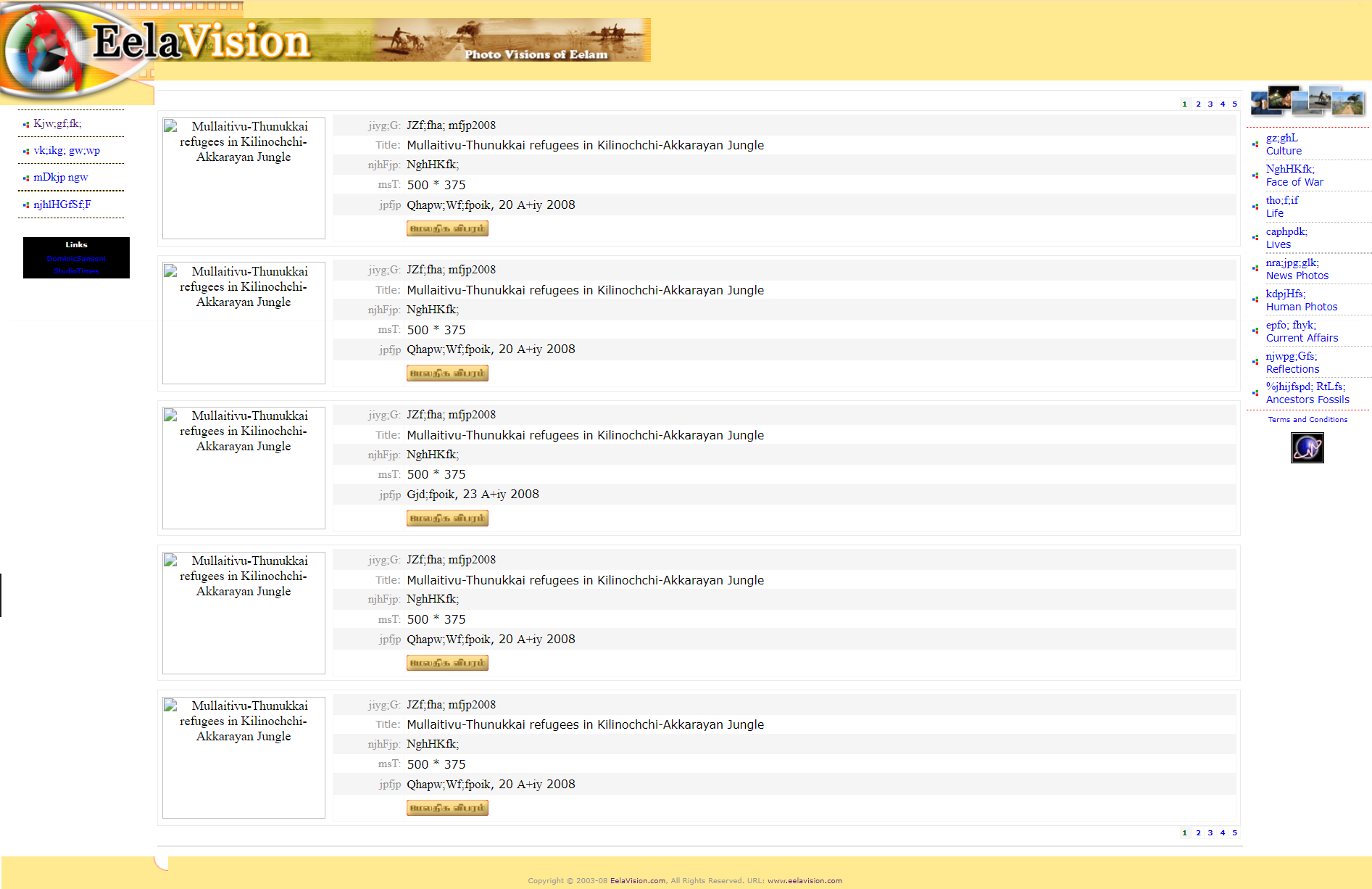1372x889 pixels.
Task: Click the details button in first photo entry
Action: pos(447,228)
